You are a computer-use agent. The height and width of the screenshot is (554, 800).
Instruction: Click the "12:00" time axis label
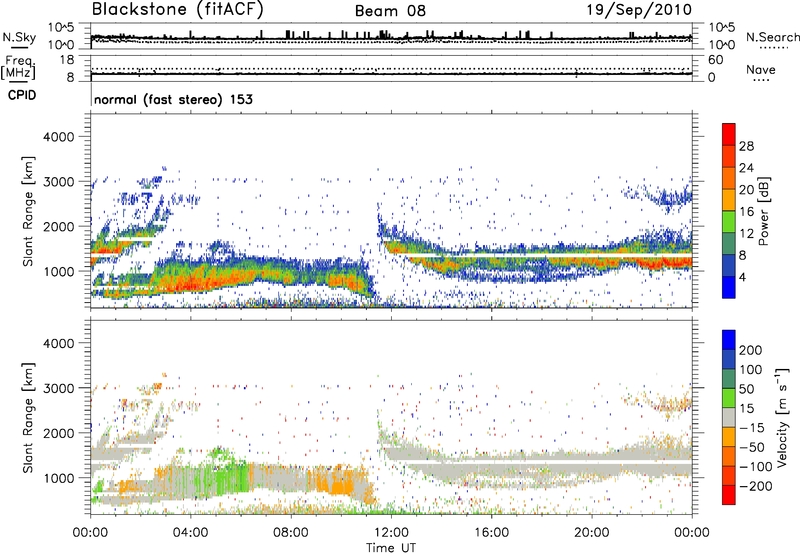391,533
